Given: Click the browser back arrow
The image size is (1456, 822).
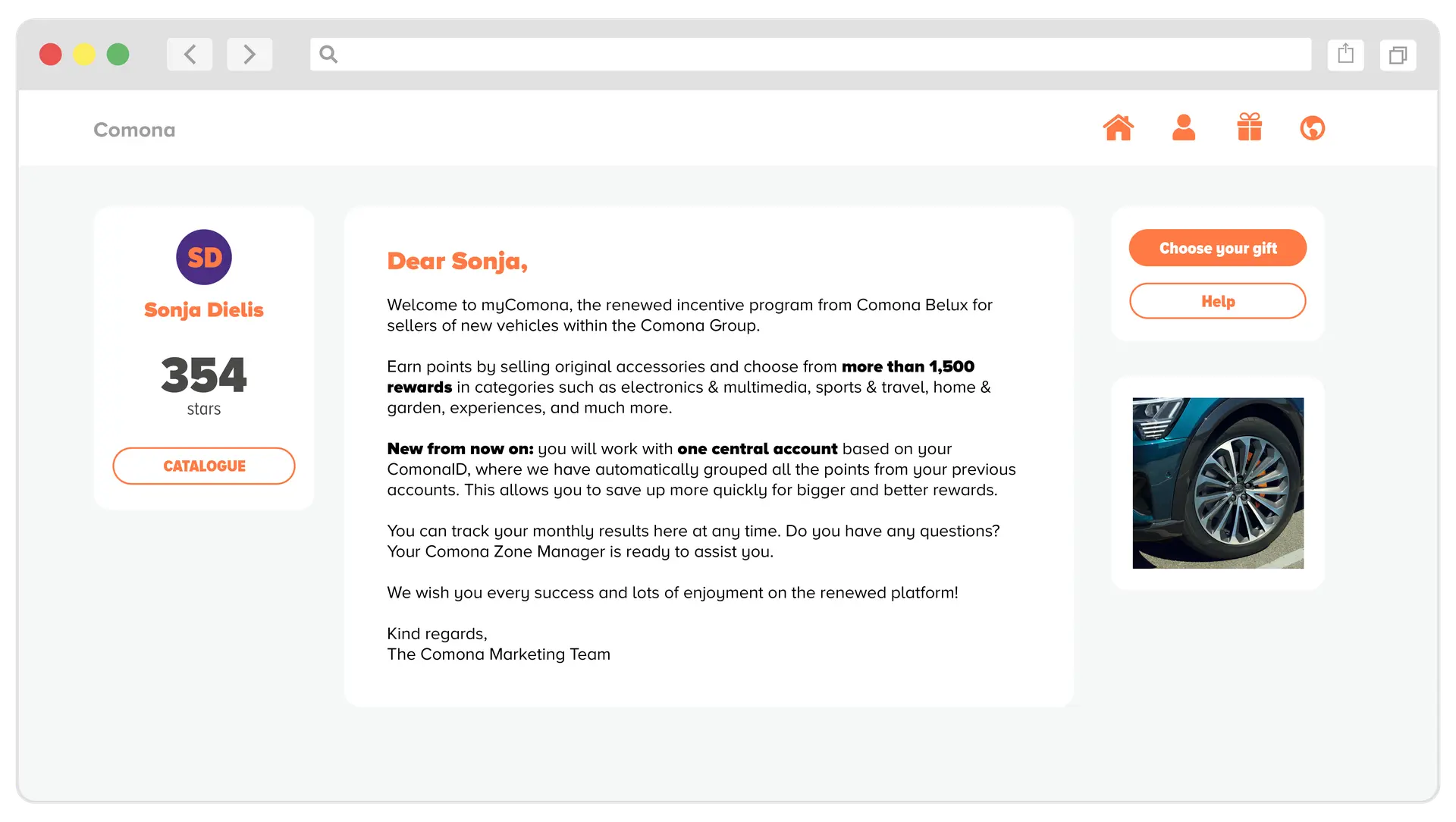Looking at the screenshot, I should point(190,55).
